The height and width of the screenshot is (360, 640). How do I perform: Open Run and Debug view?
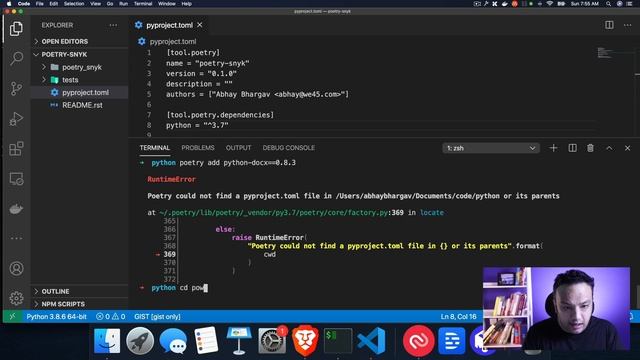tap(16, 119)
